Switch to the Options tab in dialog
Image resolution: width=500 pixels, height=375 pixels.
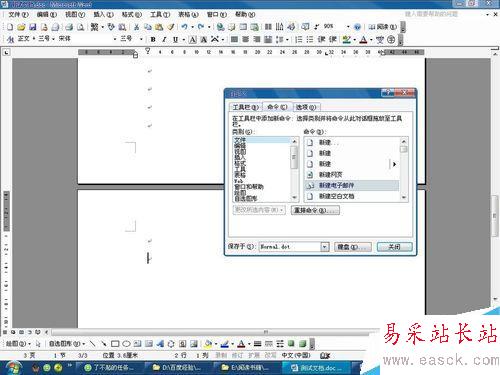pyautogui.click(x=306, y=107)
